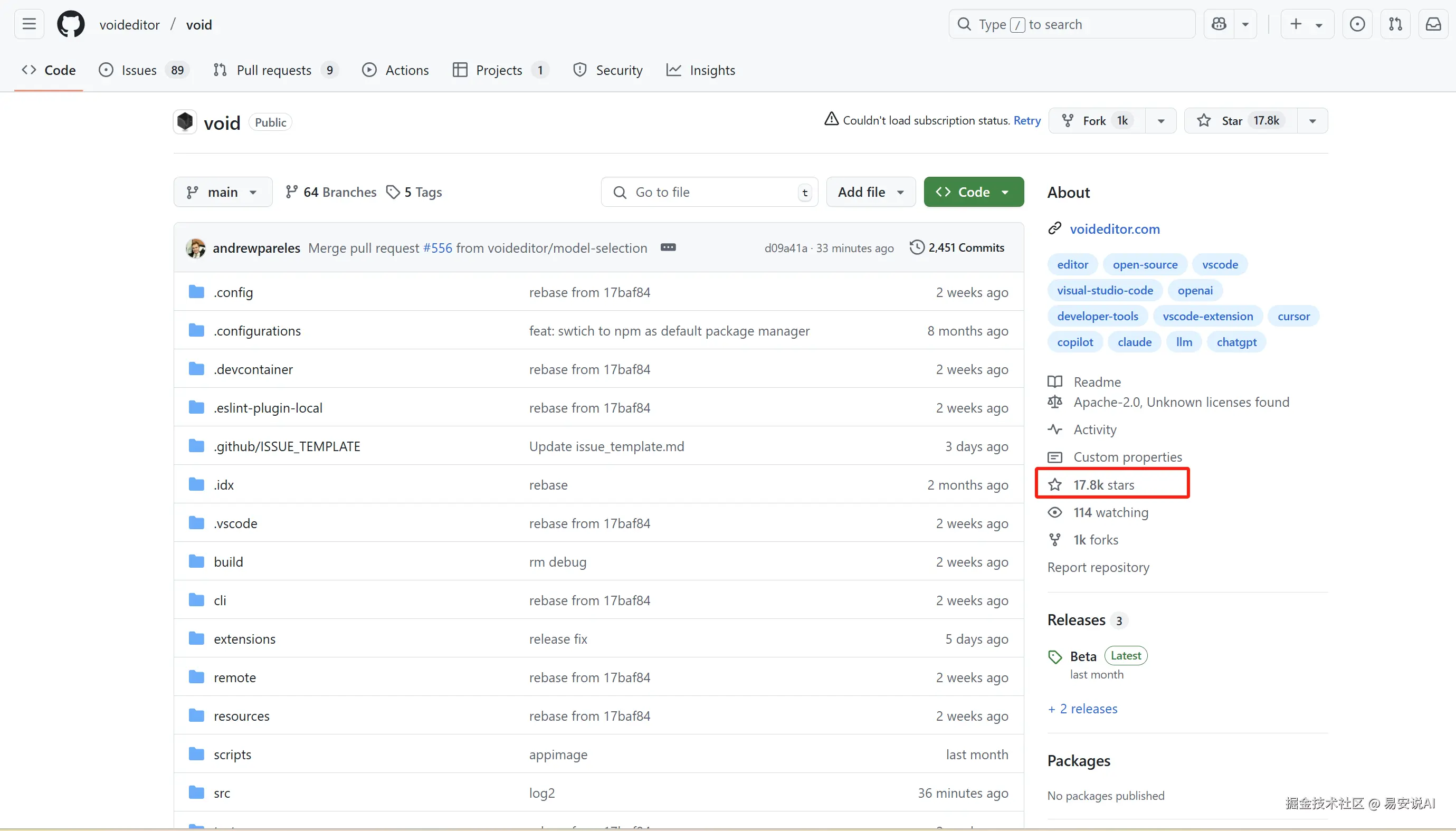This screenshot has height=831, width=1456.
Task: Open the Add file dropdown
Action: point(870,192)
